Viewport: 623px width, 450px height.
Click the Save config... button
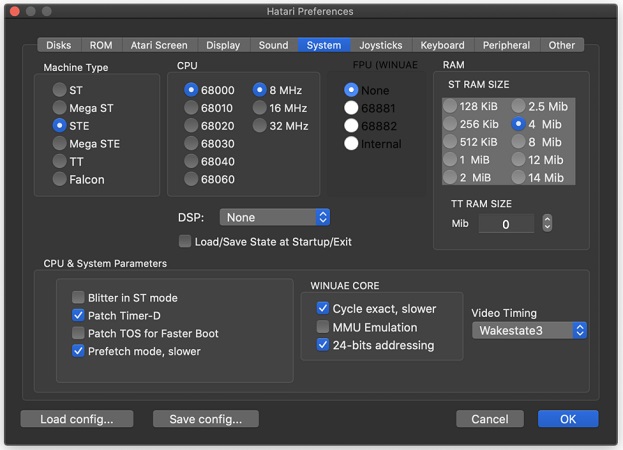(x=206, y=419)
